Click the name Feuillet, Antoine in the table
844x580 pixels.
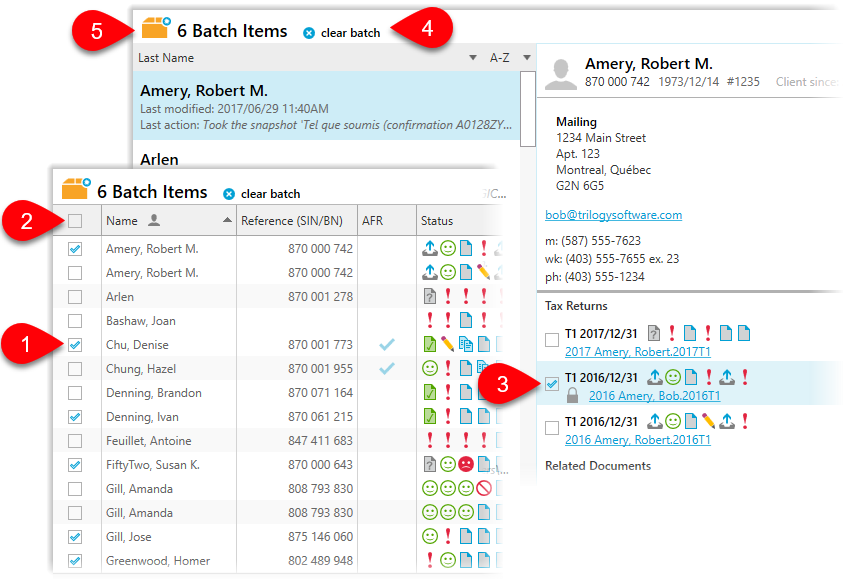[149, 441]
